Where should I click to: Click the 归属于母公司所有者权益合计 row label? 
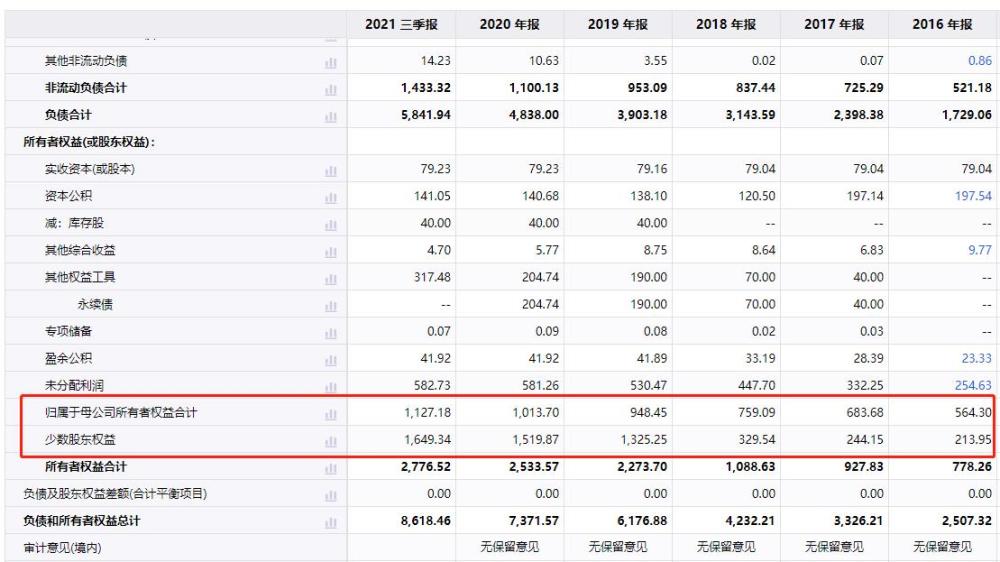click(111, 413)
